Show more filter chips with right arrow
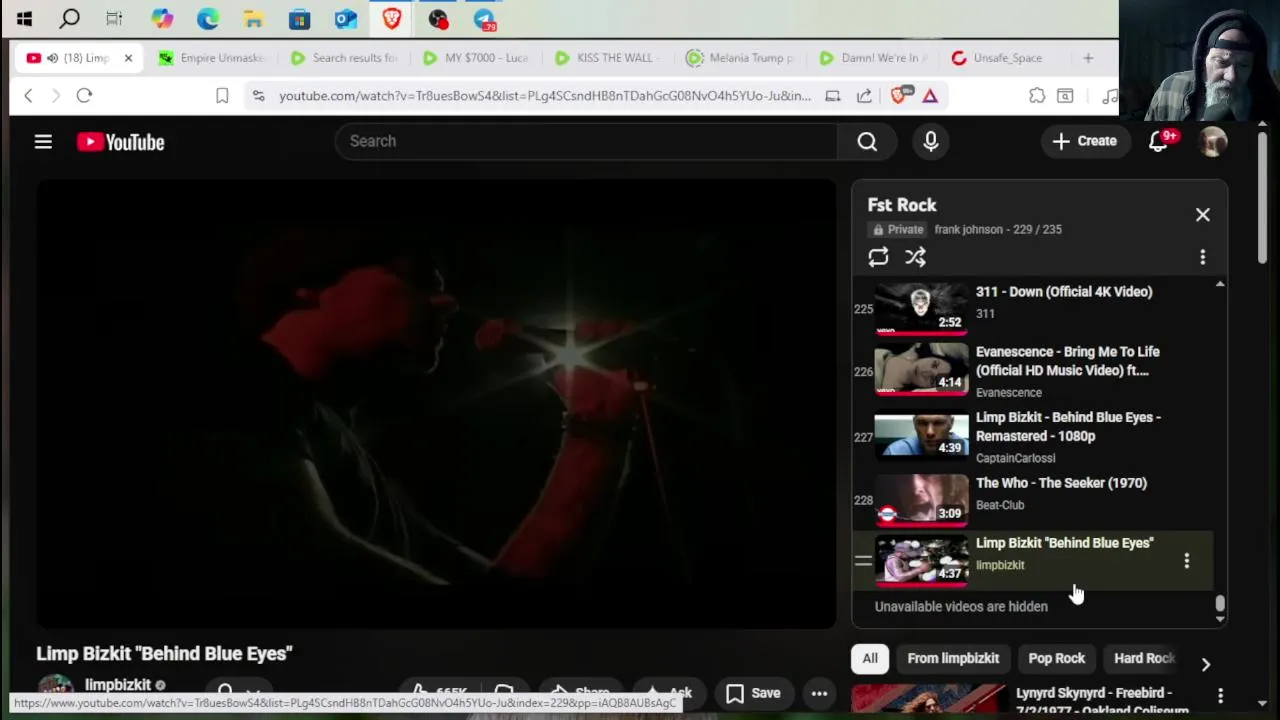1280x720 pixels. [x=1205, y=665]
